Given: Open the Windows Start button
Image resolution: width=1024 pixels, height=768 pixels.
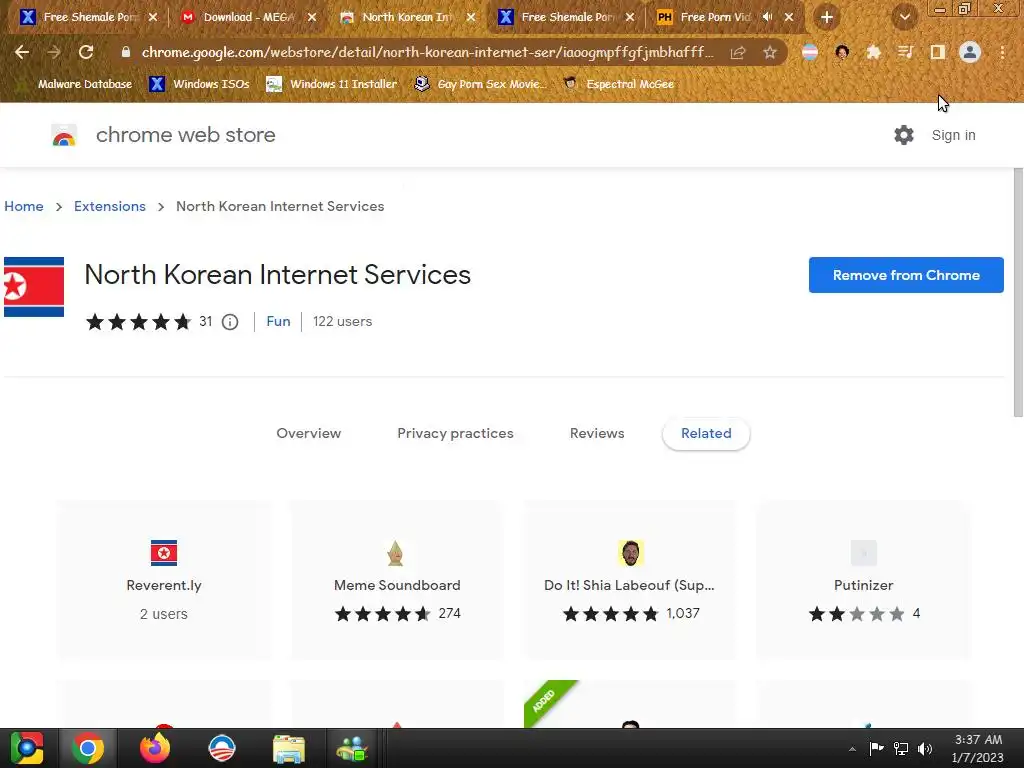Looking at the screenshot, I should (27, 748).
